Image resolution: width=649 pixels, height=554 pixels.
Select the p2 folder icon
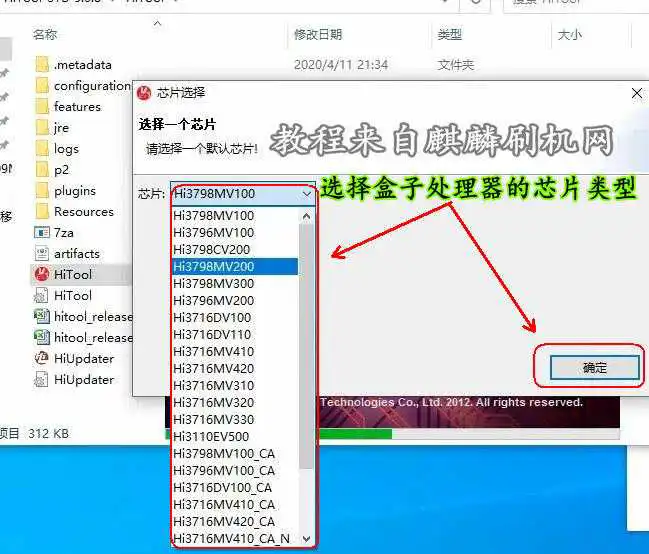pos(42,170)
